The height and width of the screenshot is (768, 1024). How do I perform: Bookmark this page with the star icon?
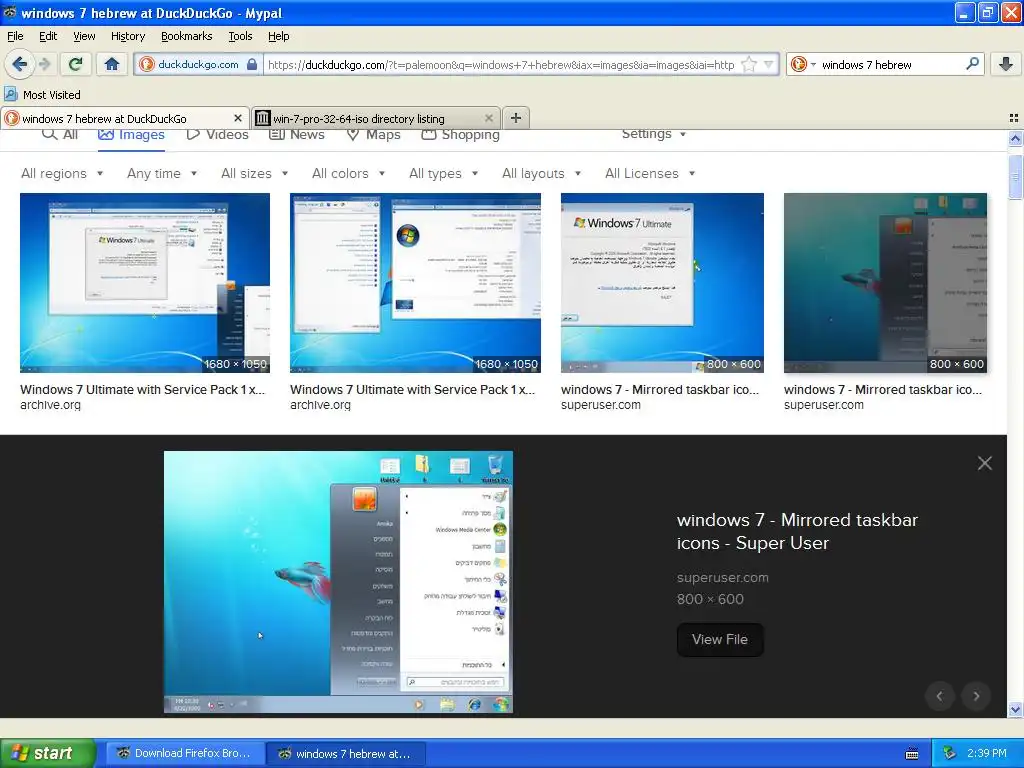click(749, 65)
